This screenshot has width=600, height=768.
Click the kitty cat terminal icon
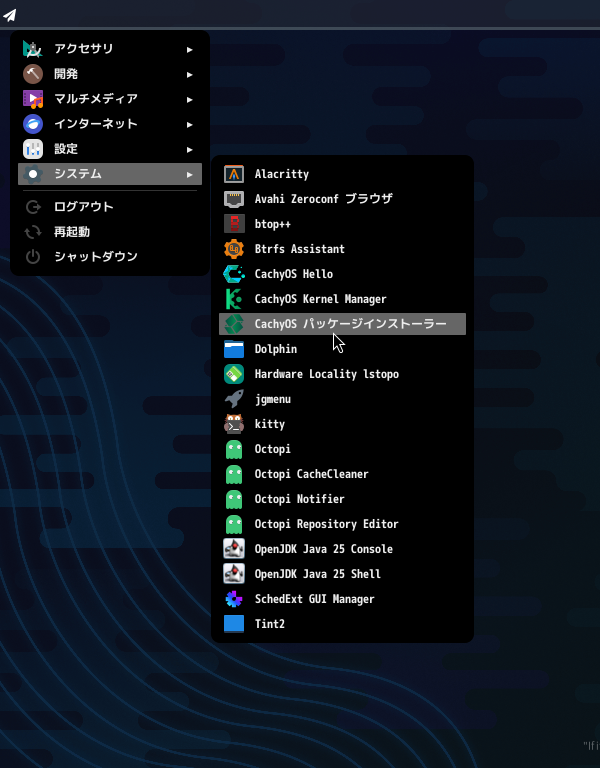pos(234,424)
